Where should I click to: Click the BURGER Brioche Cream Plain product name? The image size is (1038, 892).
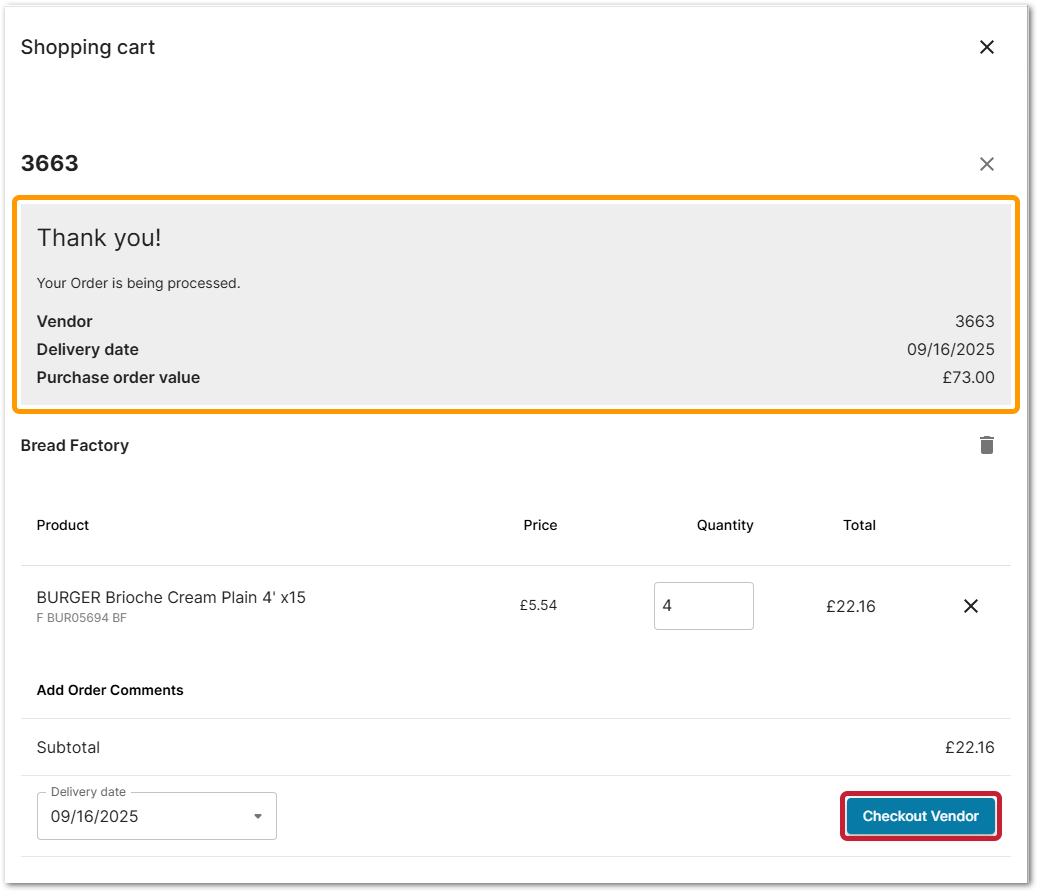point(171,597)
